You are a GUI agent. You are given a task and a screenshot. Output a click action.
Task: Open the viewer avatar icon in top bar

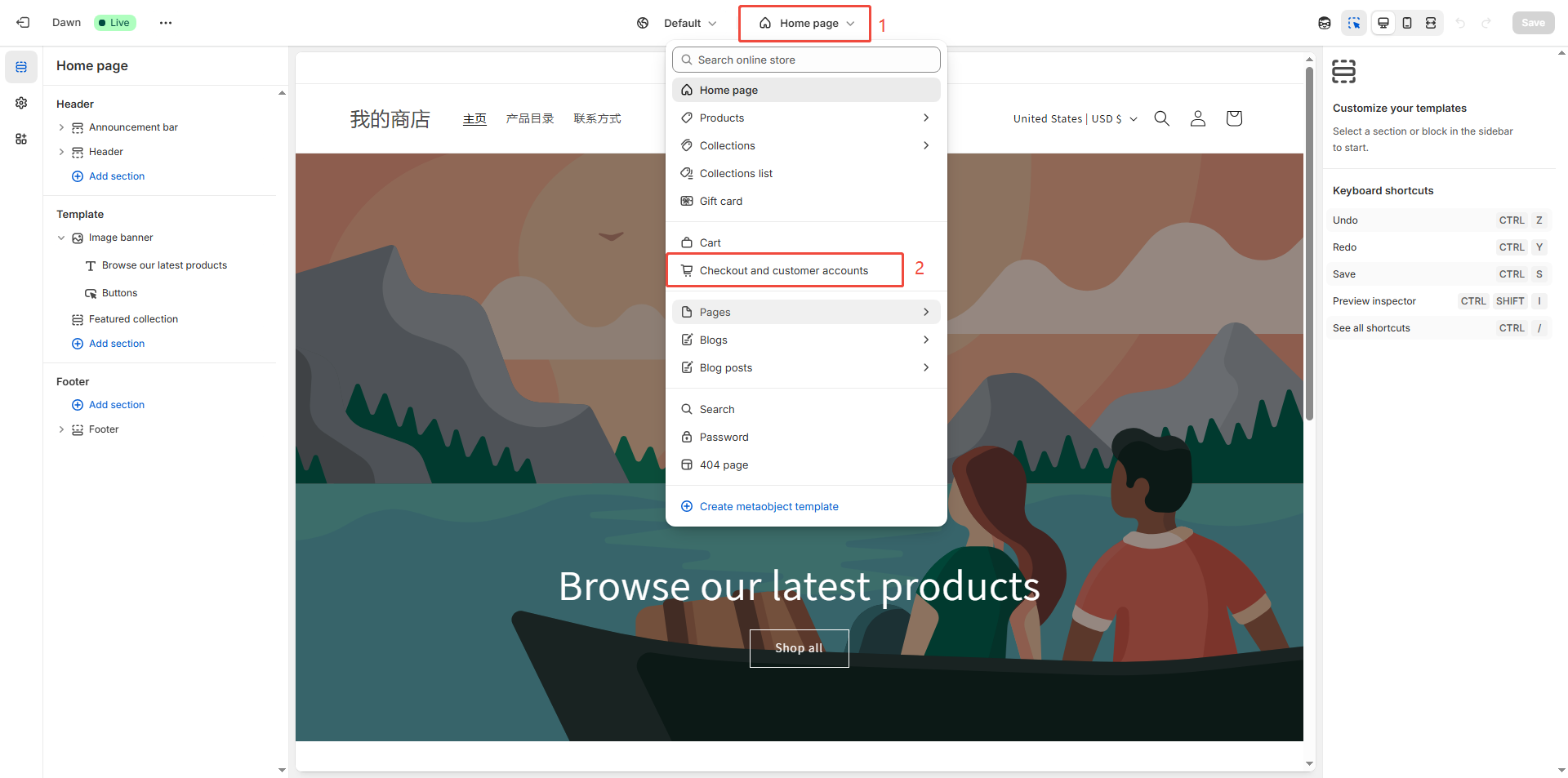1324,23
